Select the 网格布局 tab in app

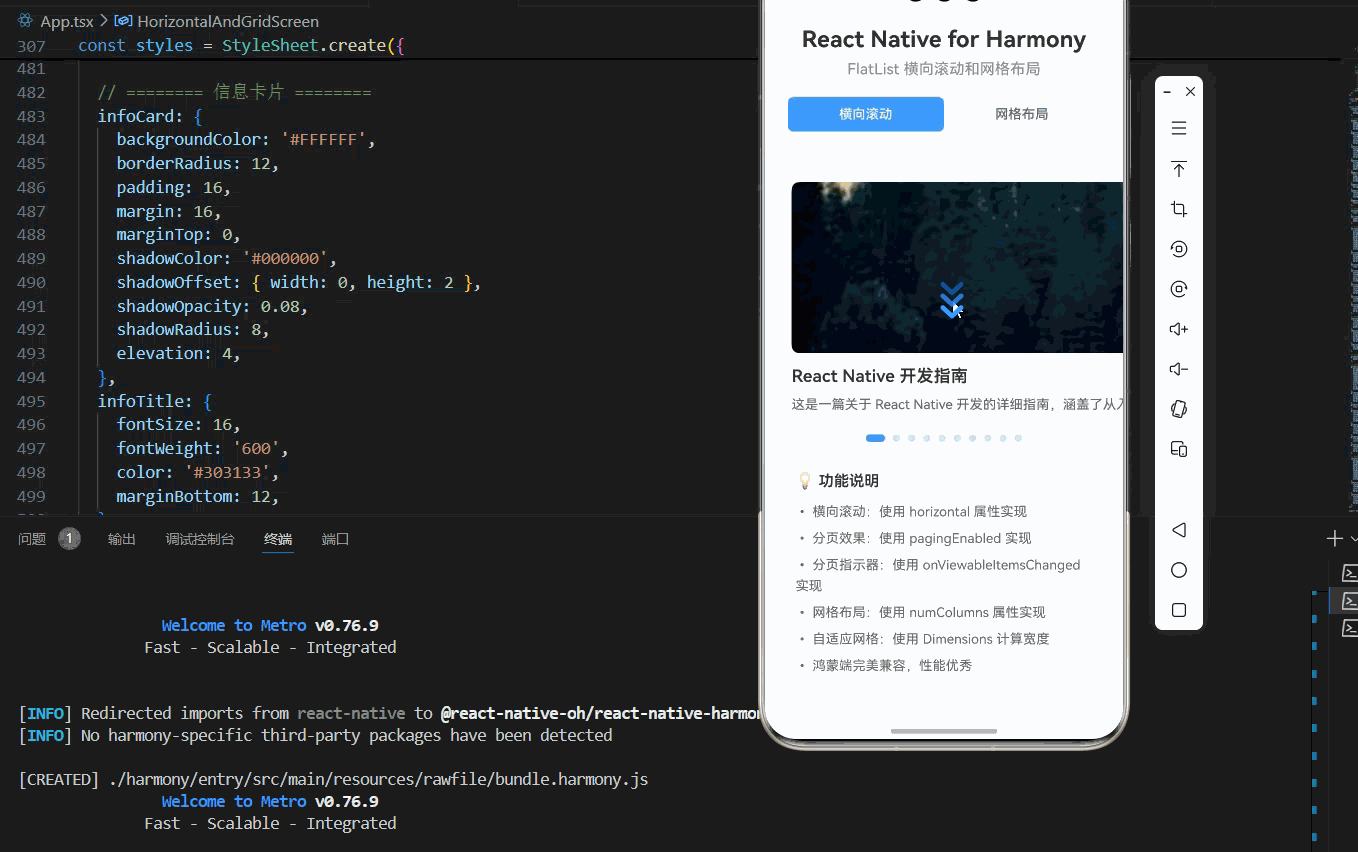pos(1022,114)
